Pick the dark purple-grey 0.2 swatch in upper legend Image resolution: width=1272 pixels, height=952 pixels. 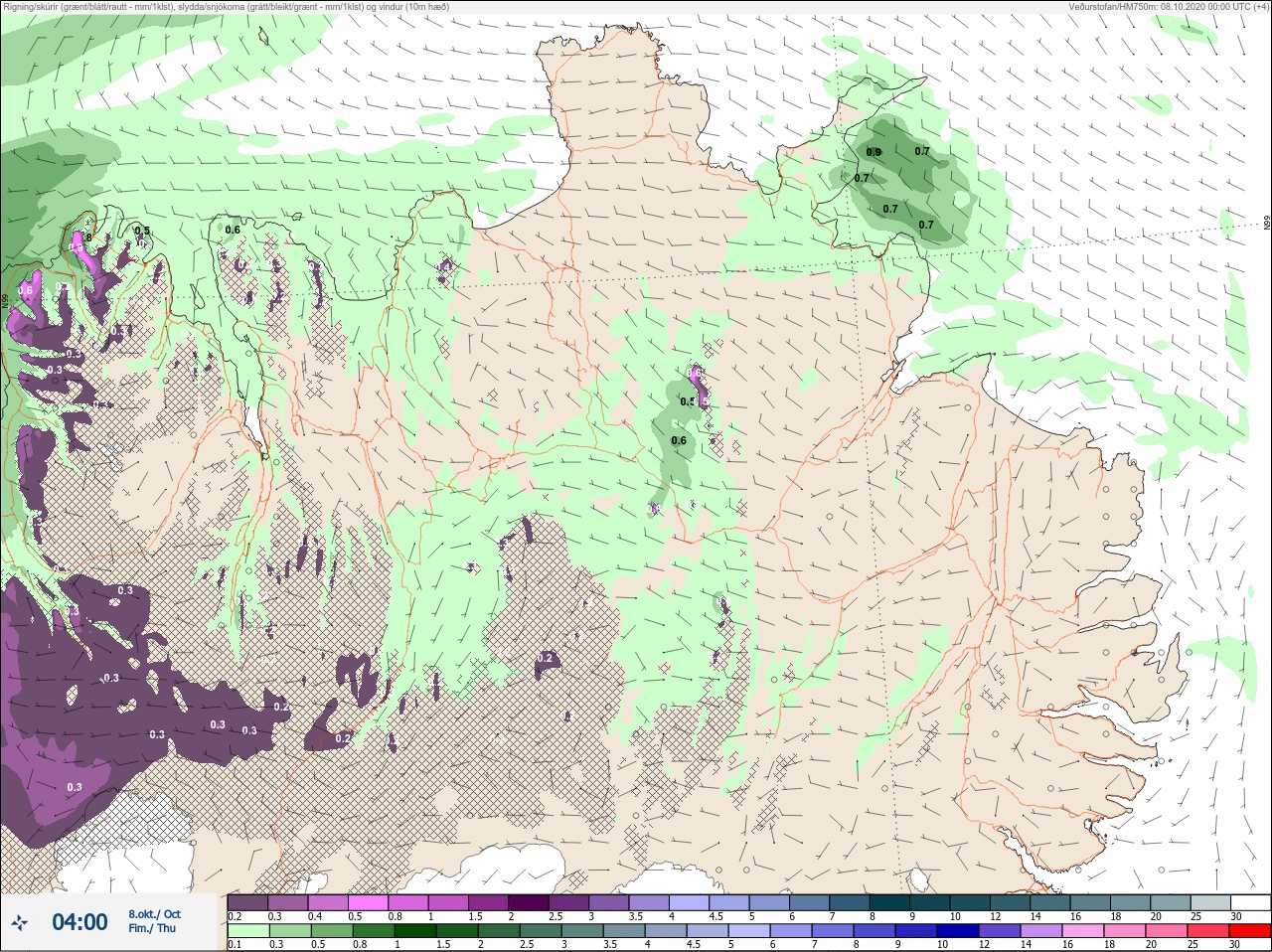click(247, 902)
